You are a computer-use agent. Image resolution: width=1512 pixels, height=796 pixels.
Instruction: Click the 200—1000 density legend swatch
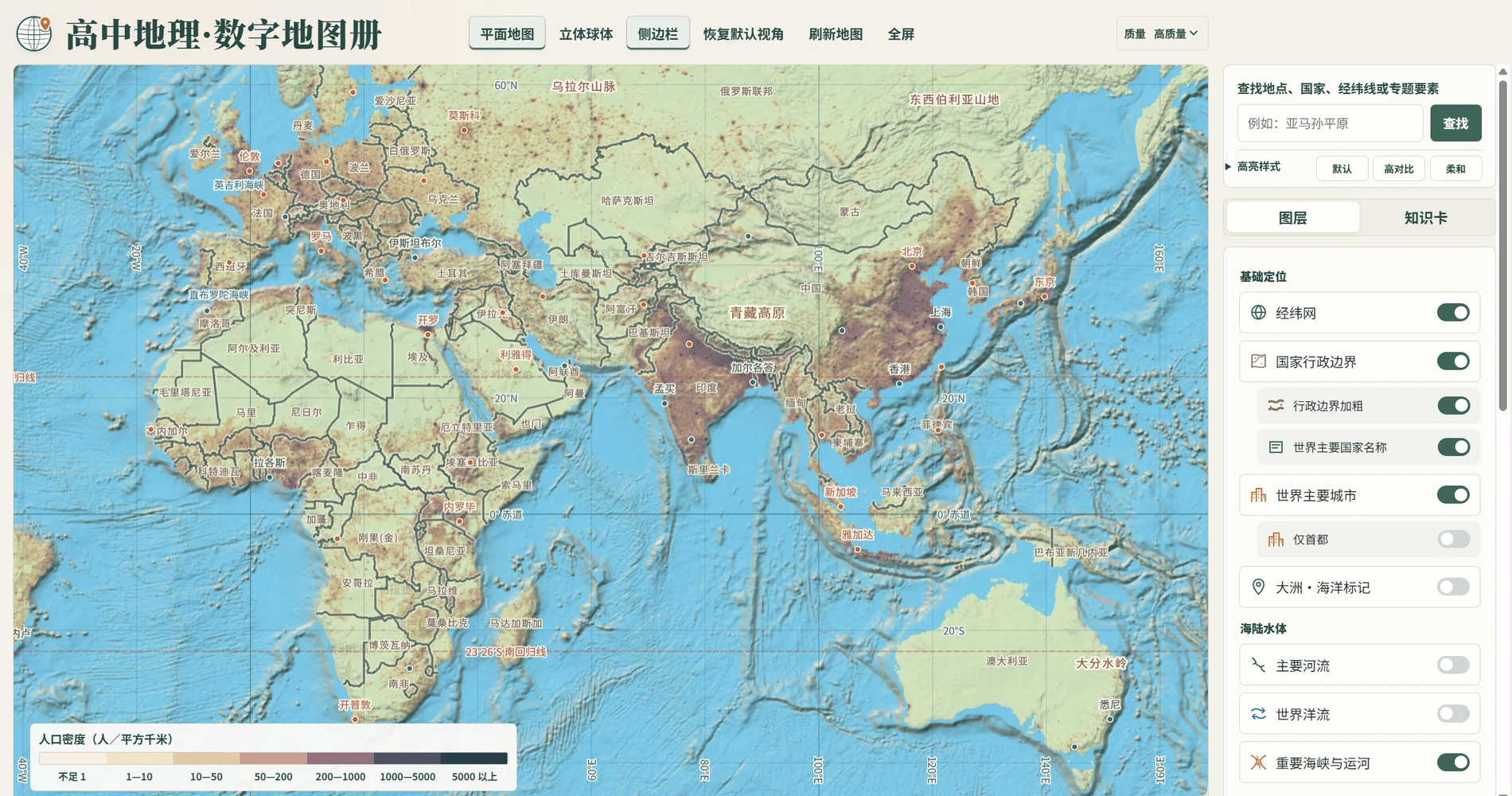click(x=340, y=759)
